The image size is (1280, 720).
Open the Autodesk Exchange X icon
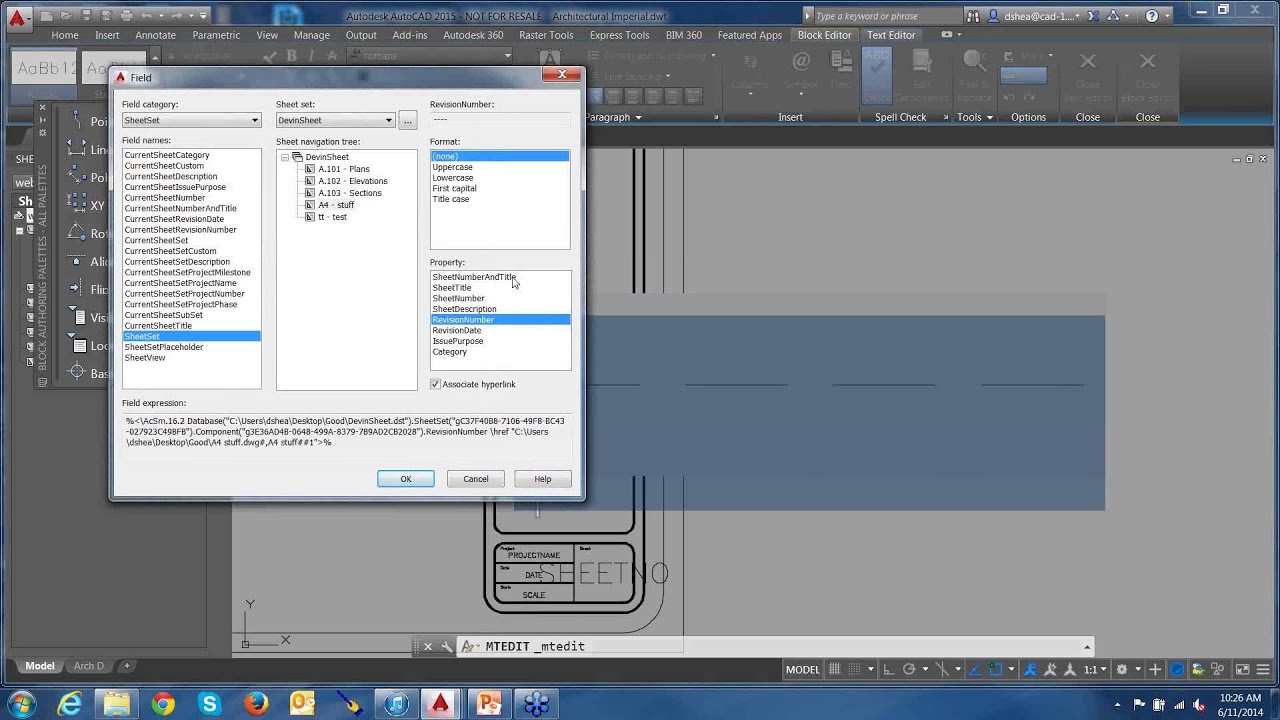pos(1093,16)
